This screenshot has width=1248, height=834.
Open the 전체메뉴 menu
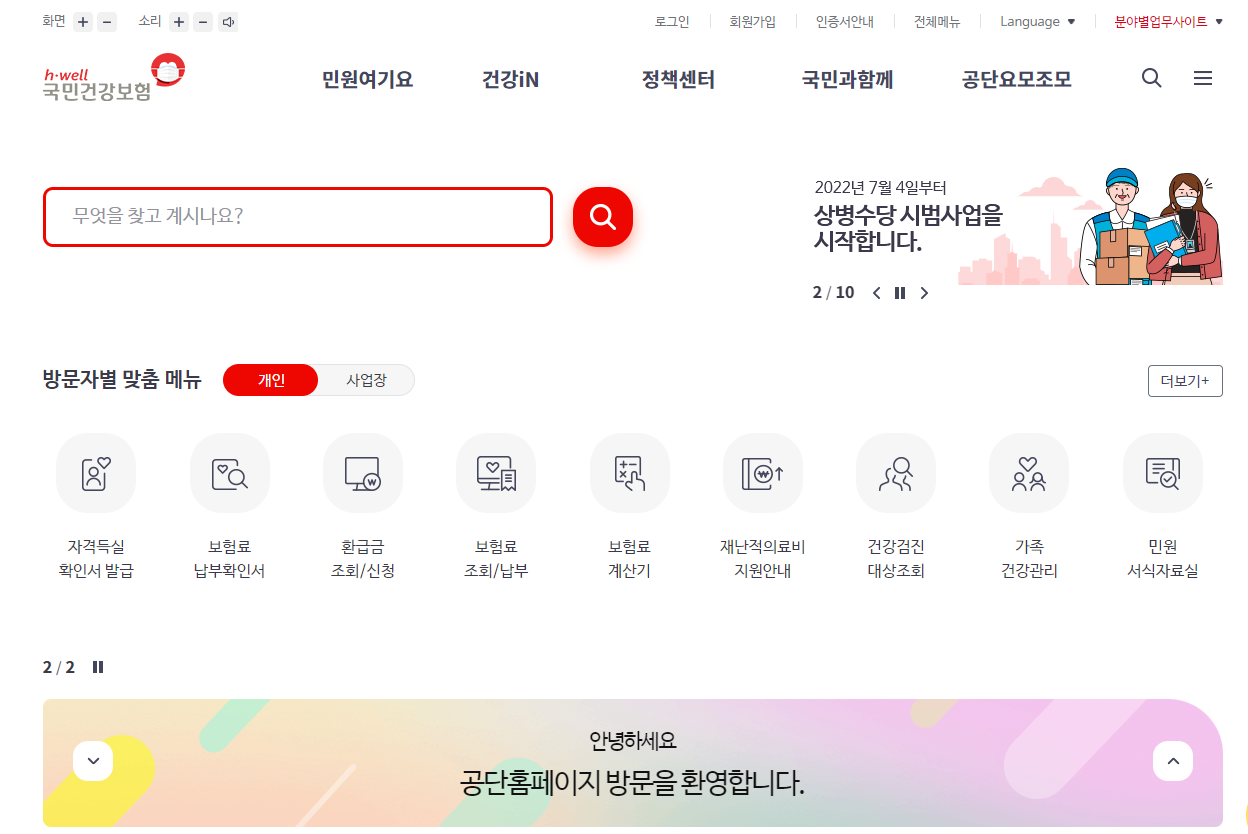pos(937,21)
